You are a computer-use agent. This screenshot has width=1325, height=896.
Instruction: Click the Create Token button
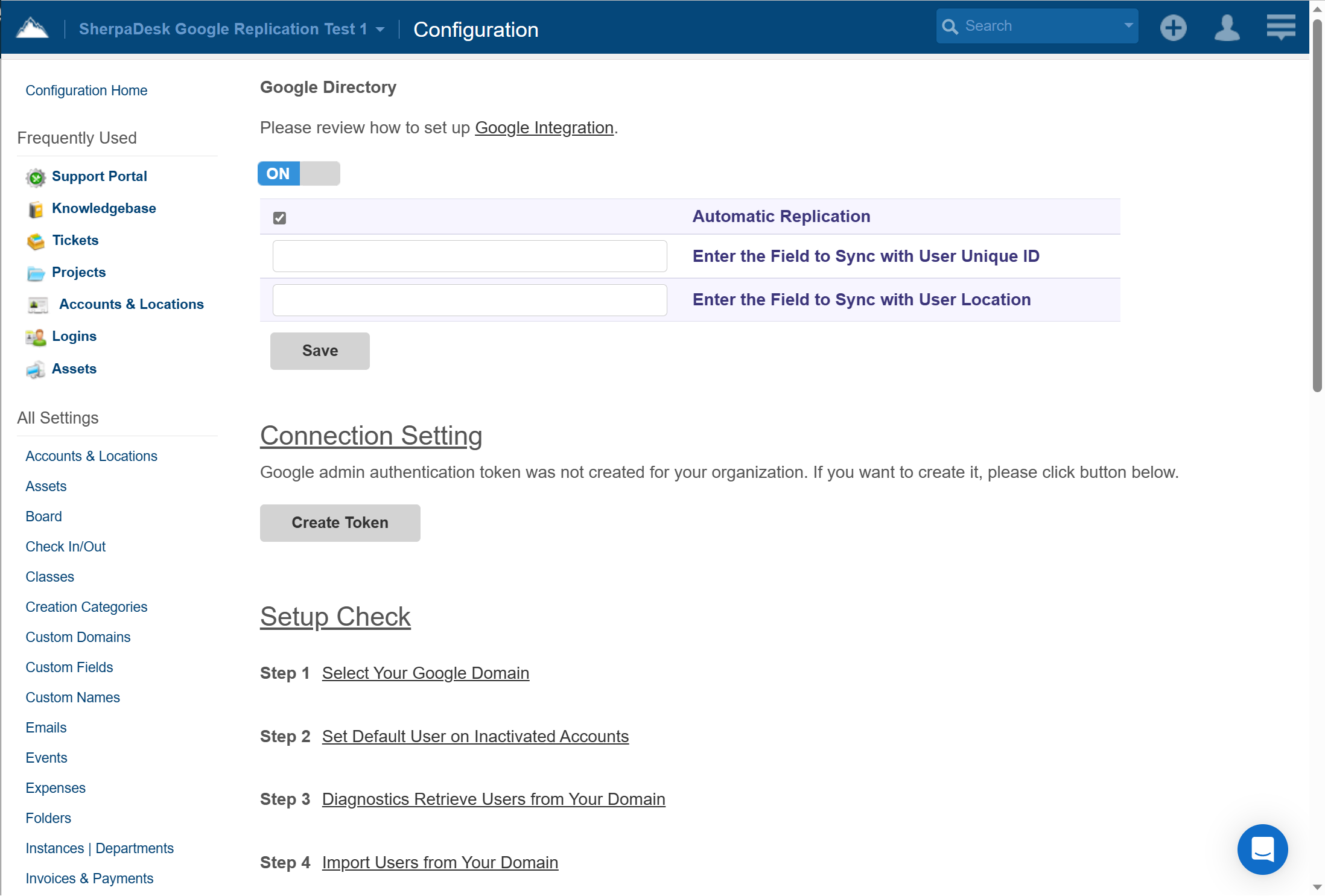[340, 523]
